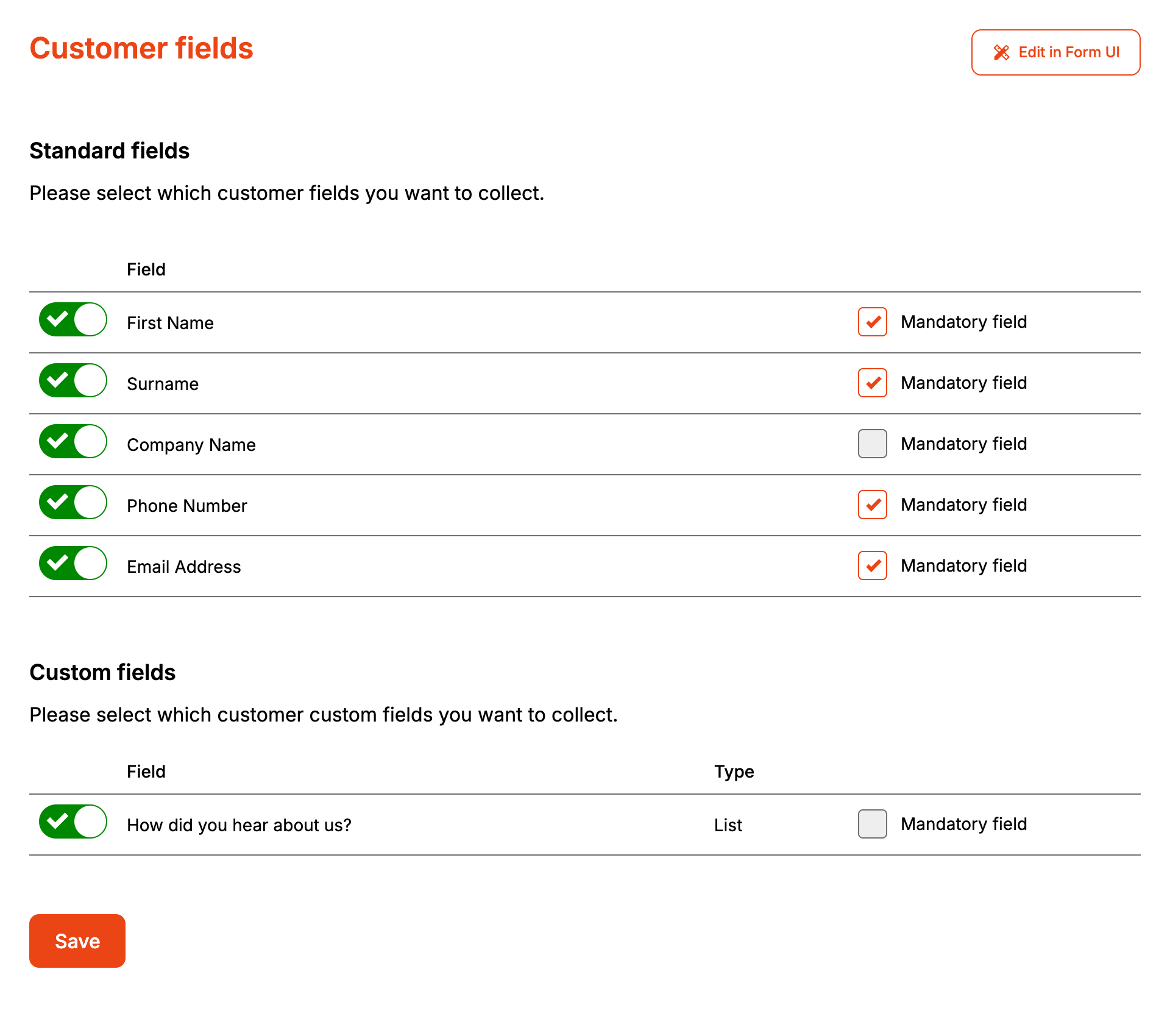Uncheck Mandatory field for First Name

tap(873, 322)
